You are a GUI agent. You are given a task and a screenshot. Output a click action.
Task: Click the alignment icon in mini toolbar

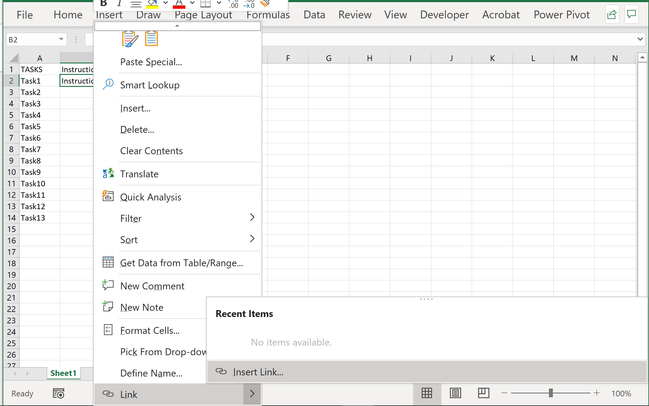click(136, 4)
